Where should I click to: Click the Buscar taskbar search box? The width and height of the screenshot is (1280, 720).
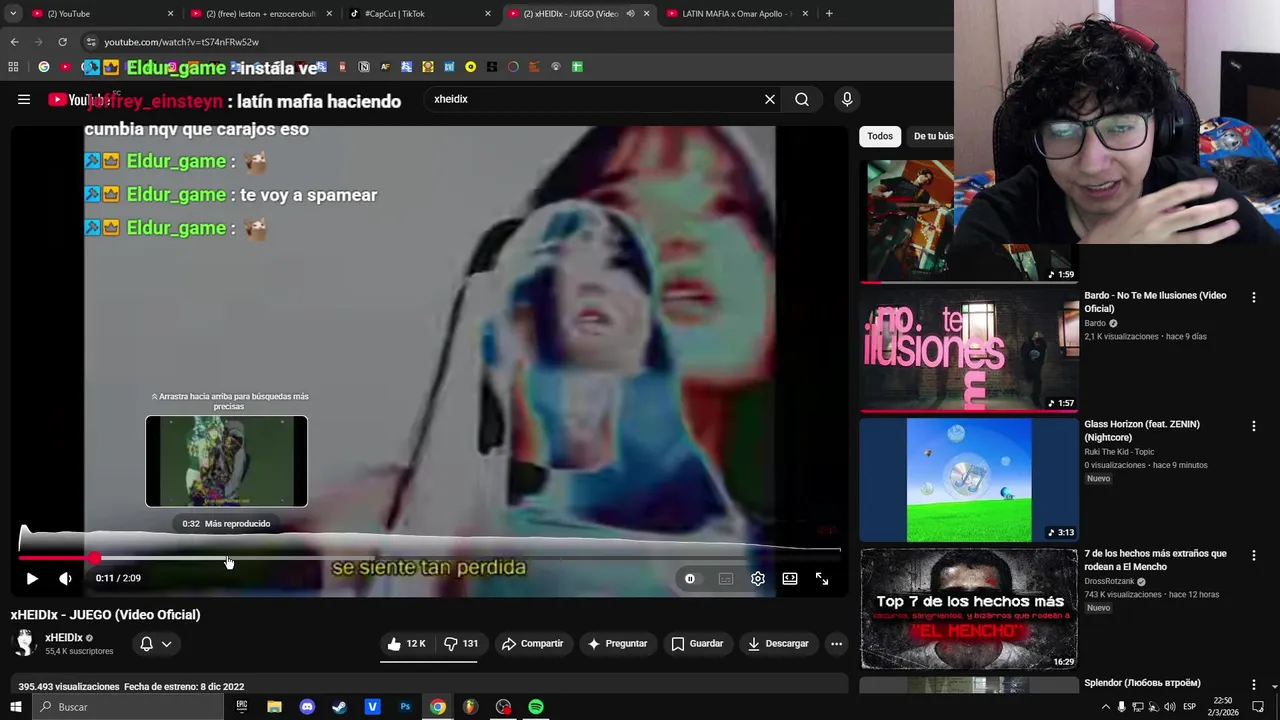(127, 707)
